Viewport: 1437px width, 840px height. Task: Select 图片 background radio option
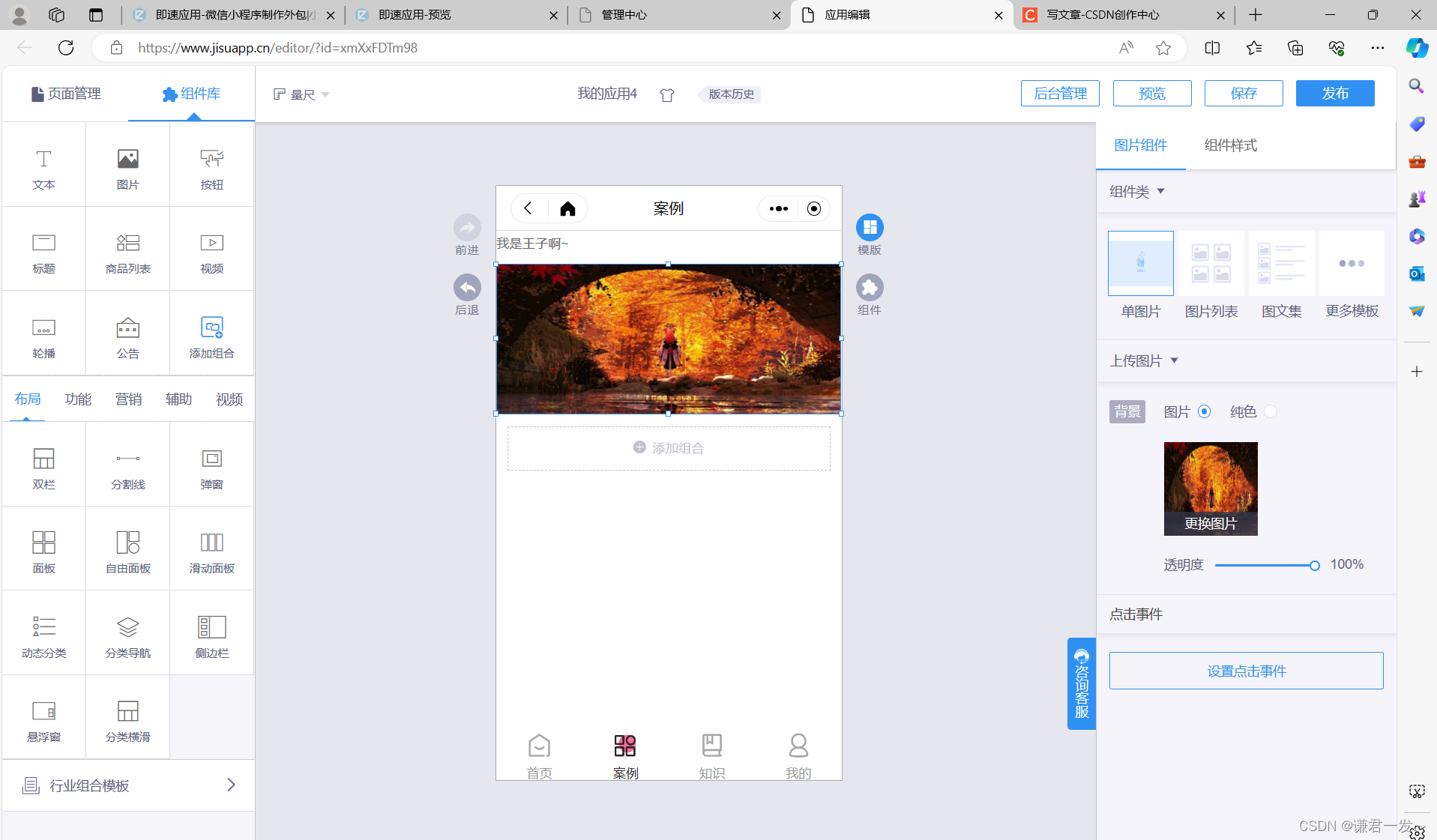(x=1204, y=411)
